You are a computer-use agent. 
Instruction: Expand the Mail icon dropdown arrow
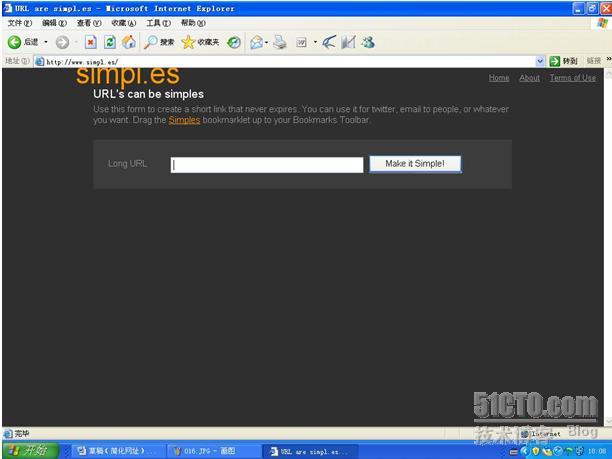tap(267, 42)
